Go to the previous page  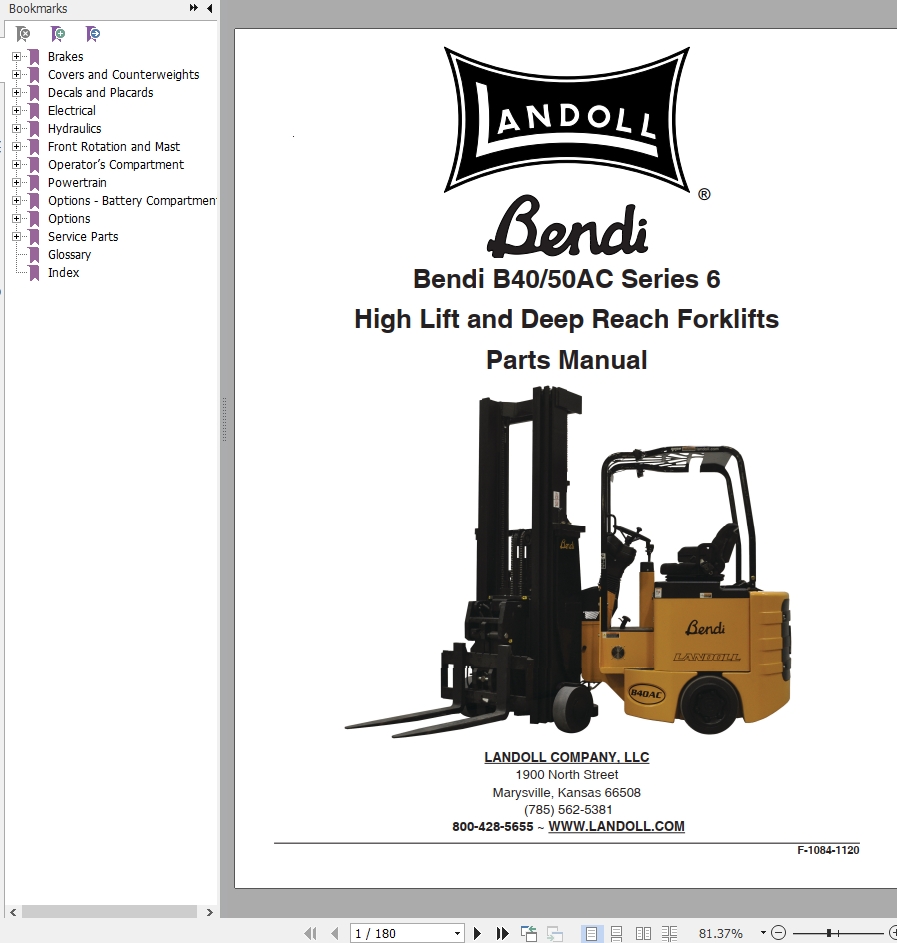pyautogui.click(x=335, y=933)
